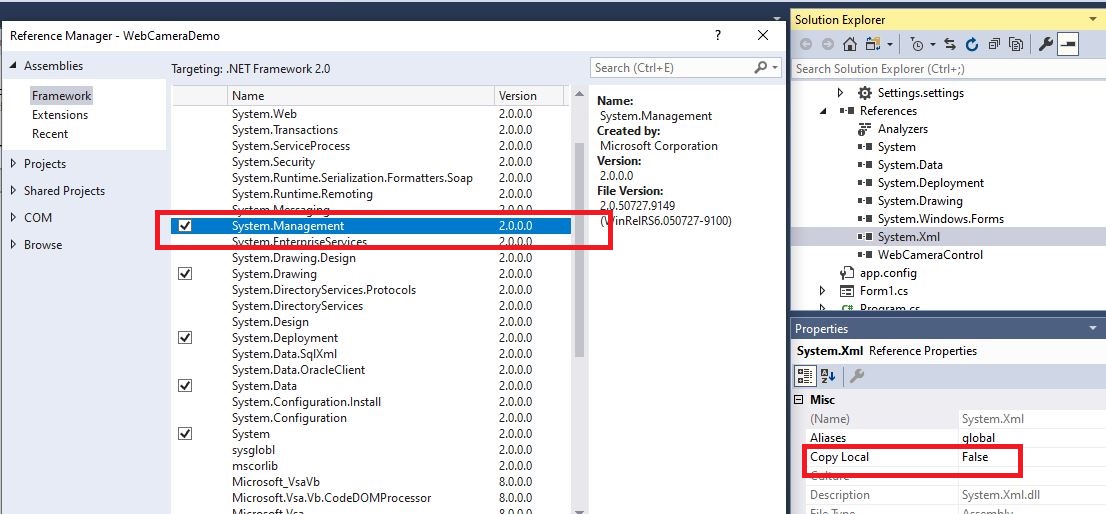Screen dimensions: 1106x514
Task: Expand the Settings.settings node
Action: (840, 92)
